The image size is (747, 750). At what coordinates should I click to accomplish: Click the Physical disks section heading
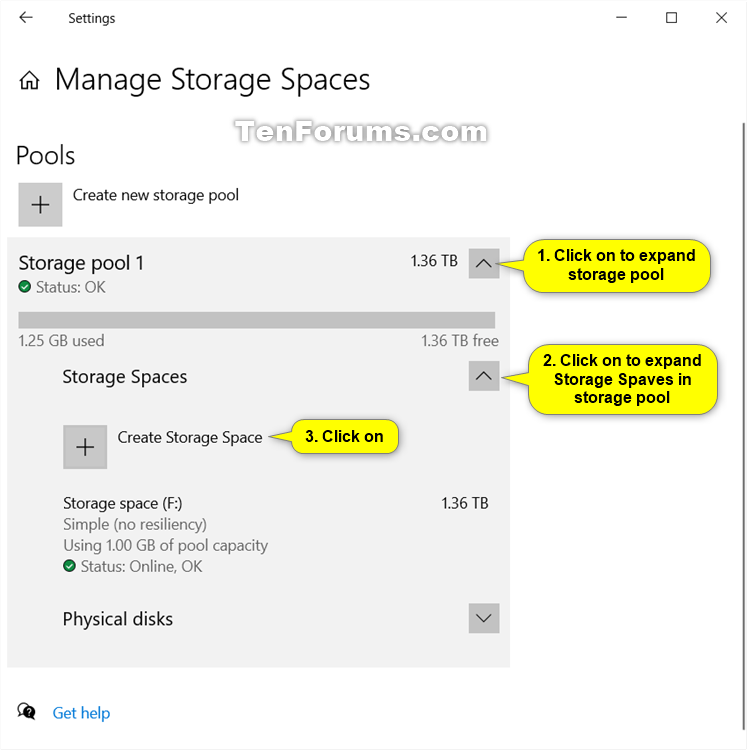click(x=118, y=619)
